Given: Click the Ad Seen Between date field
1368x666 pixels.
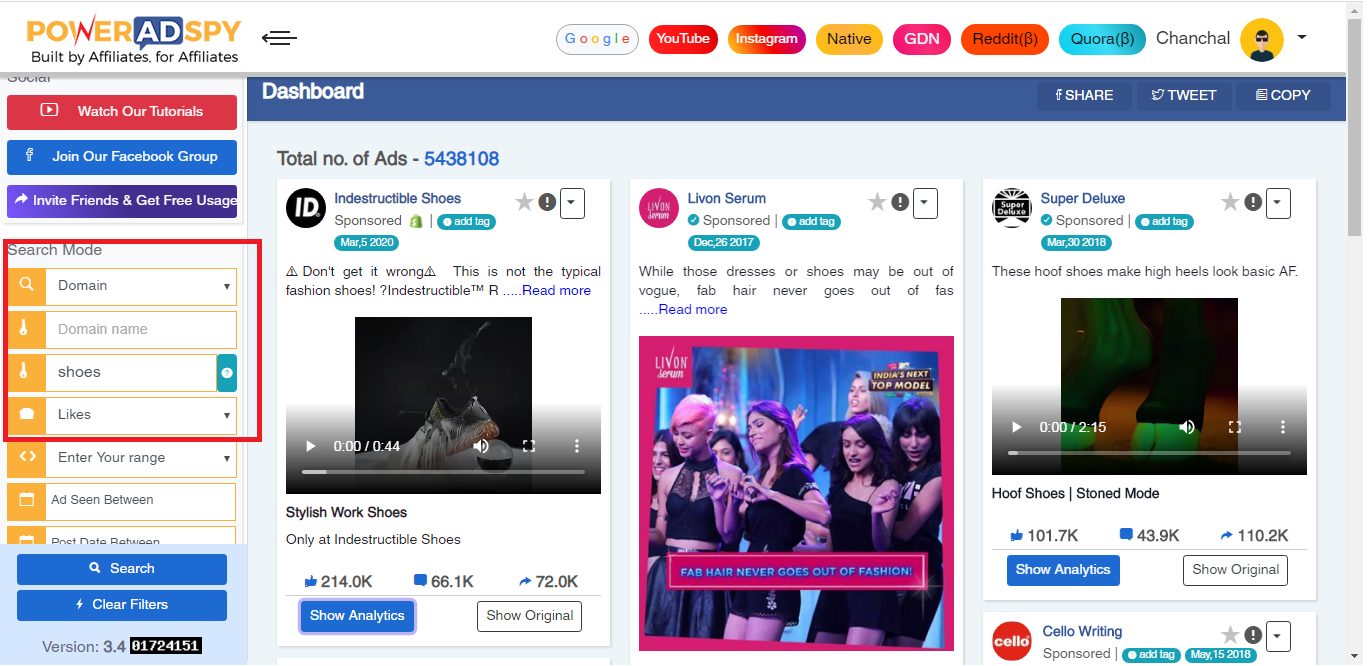Looking at the screenshot, I should [x=140, y=501].
